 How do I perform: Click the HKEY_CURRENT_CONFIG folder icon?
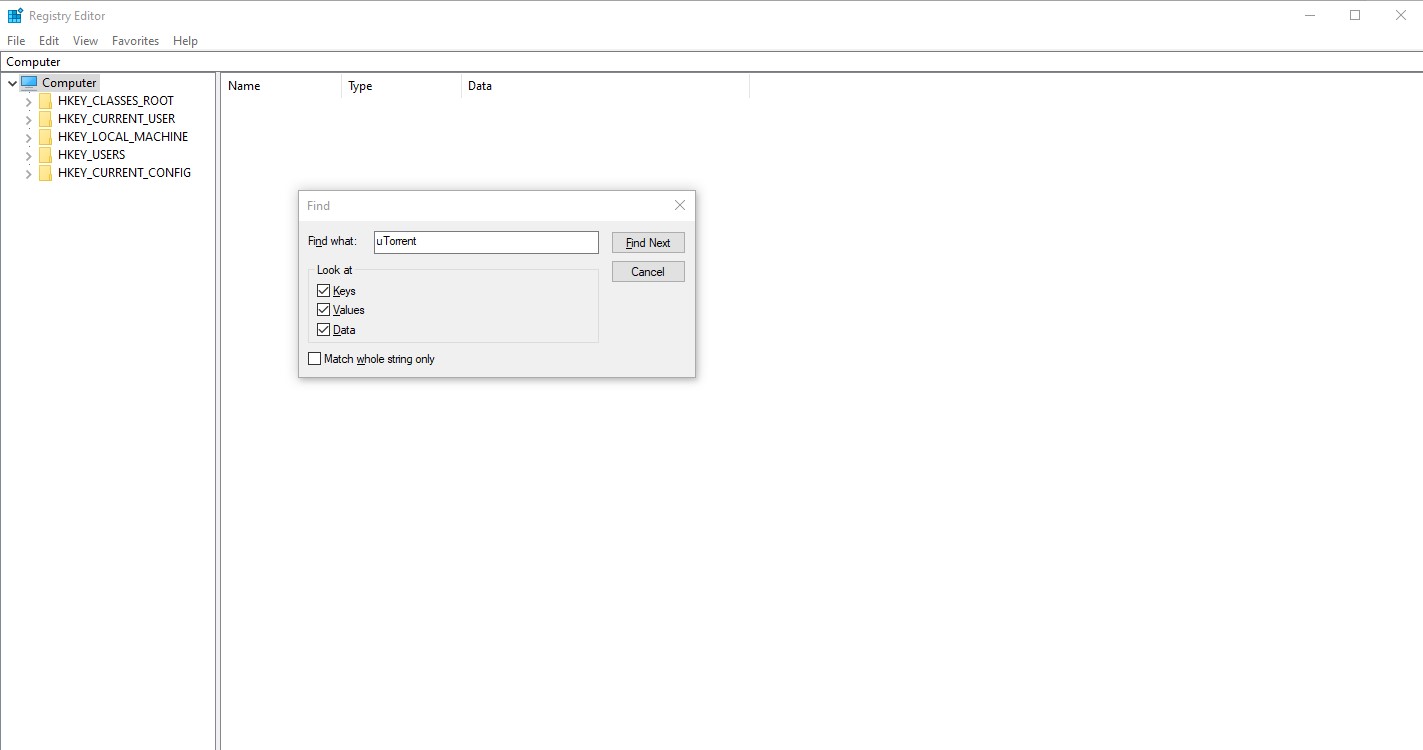pyautogui.click(x=45, y=173)
